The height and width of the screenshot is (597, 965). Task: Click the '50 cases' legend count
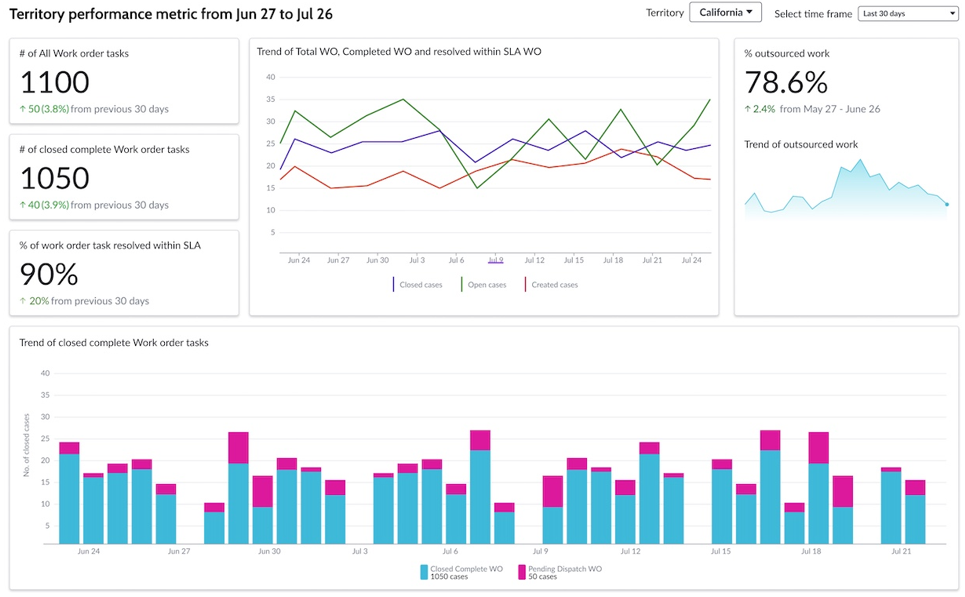point(542,577)
